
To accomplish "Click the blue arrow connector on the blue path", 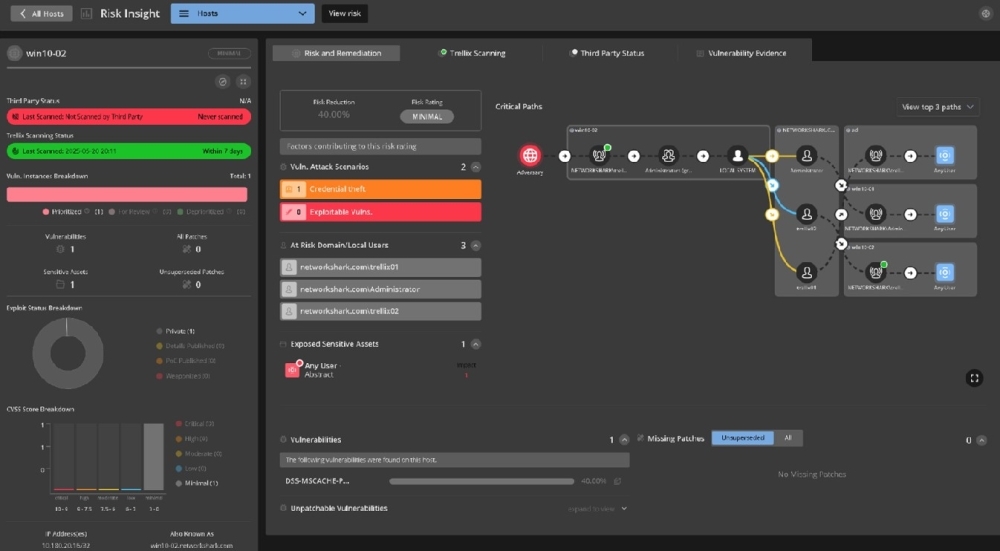I will 772,185.
